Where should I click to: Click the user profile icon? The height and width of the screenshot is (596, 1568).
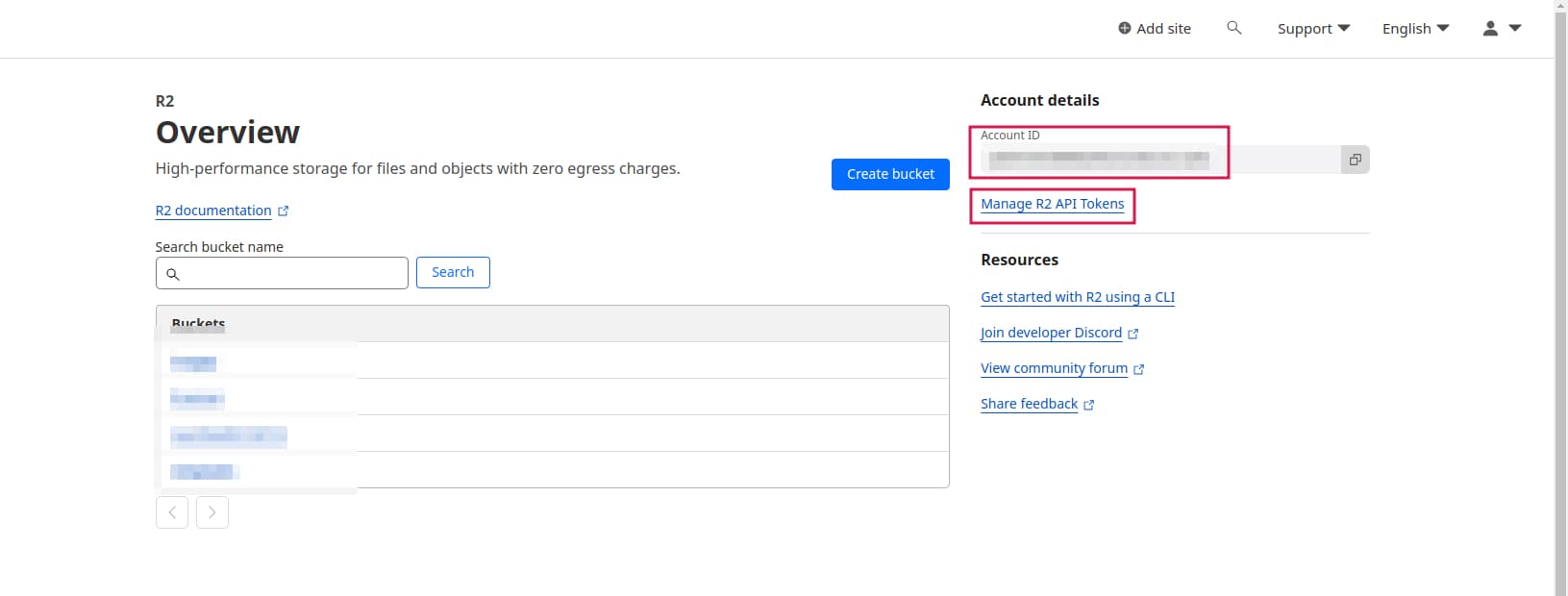[1489, 29]
